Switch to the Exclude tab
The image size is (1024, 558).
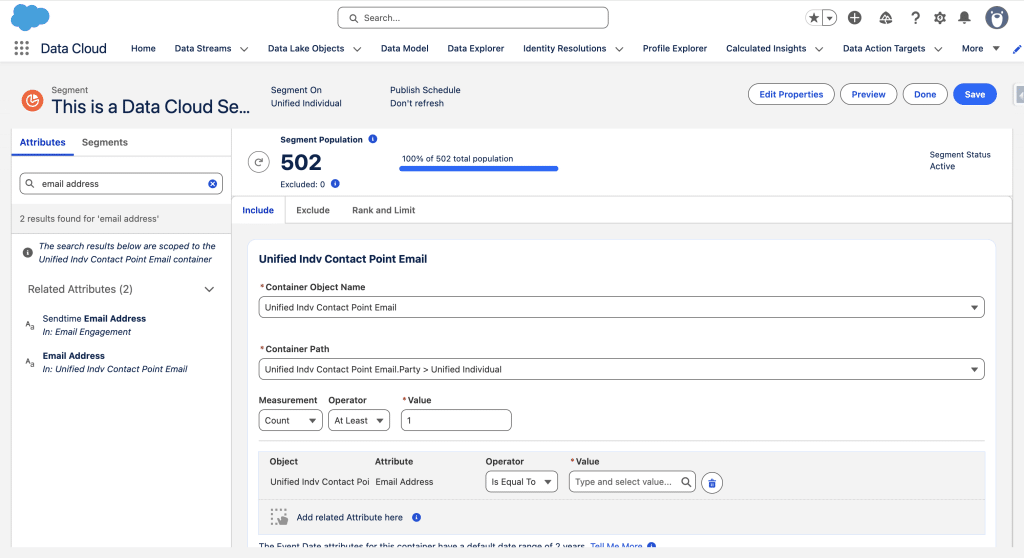pyautogui.click(x=312, y=210)
